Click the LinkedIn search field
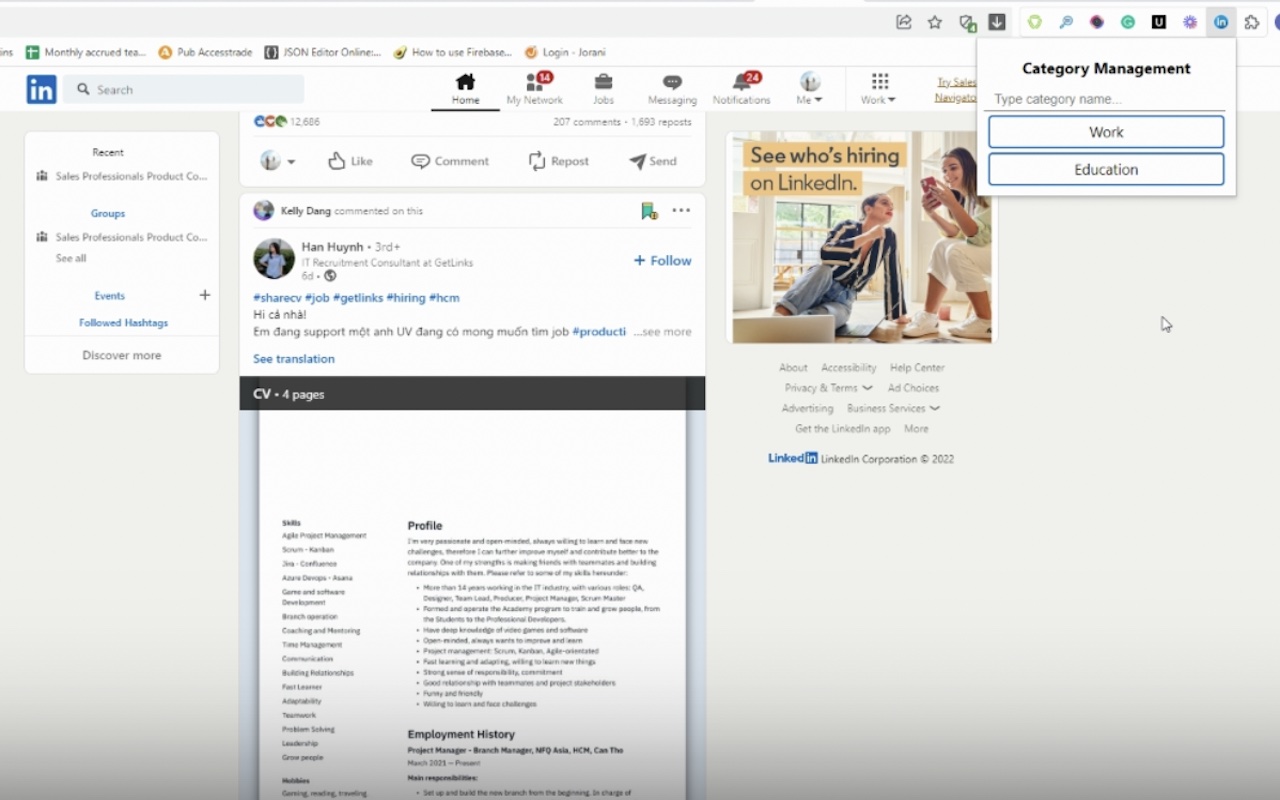This screenshot has width=1280, height=800. tap(183, 89)
